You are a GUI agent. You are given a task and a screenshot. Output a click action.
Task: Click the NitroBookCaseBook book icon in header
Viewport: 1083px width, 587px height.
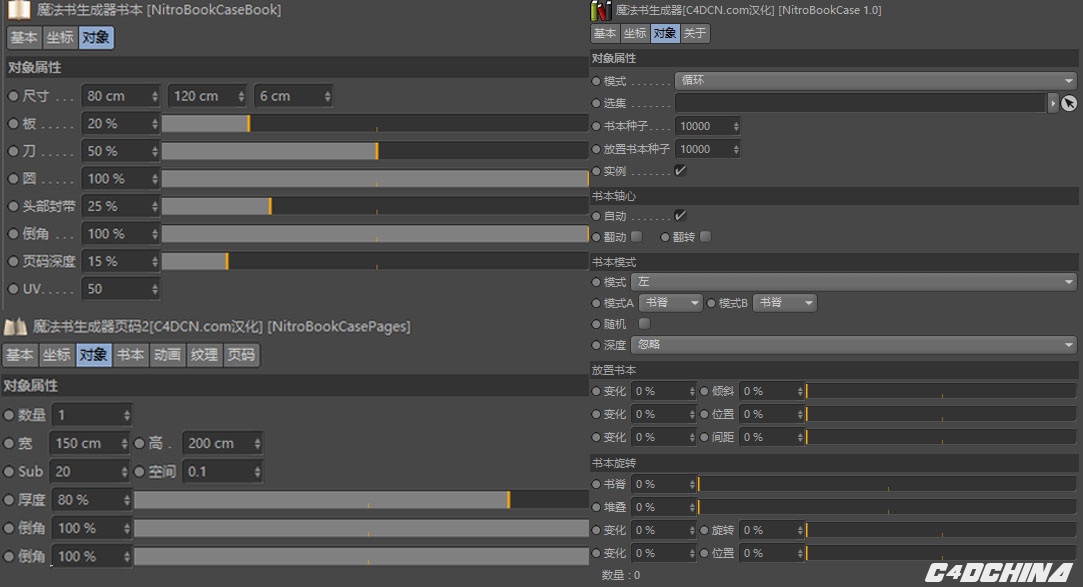(x=19, y=10)
